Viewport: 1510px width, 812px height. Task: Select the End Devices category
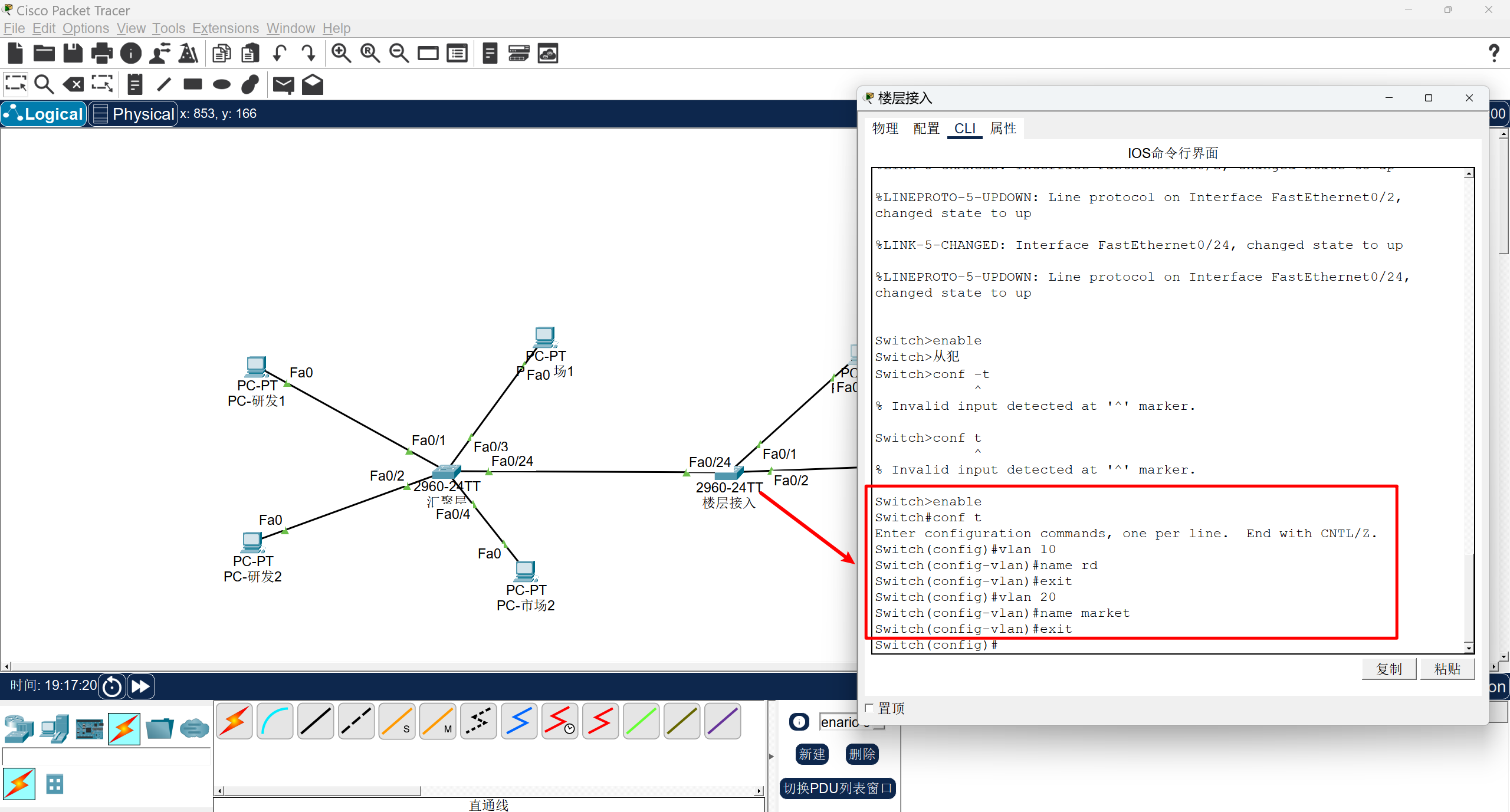point(54,729)
